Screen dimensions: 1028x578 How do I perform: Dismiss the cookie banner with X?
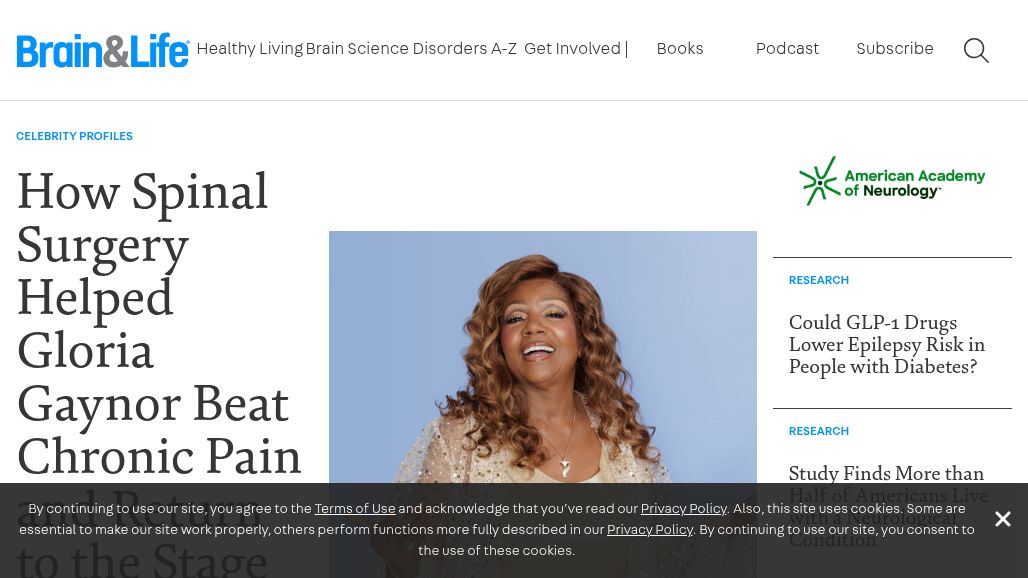1002,519
